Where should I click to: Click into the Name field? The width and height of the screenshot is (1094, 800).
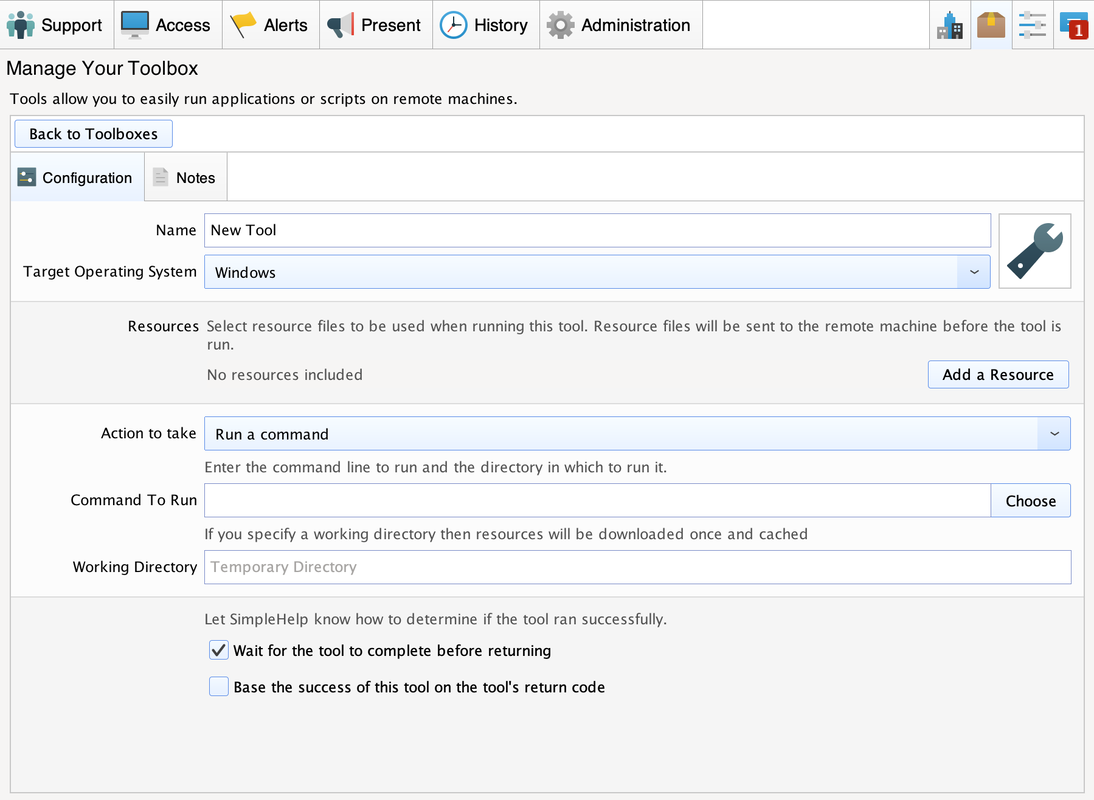pyautogui.click(x=597, y=230)
